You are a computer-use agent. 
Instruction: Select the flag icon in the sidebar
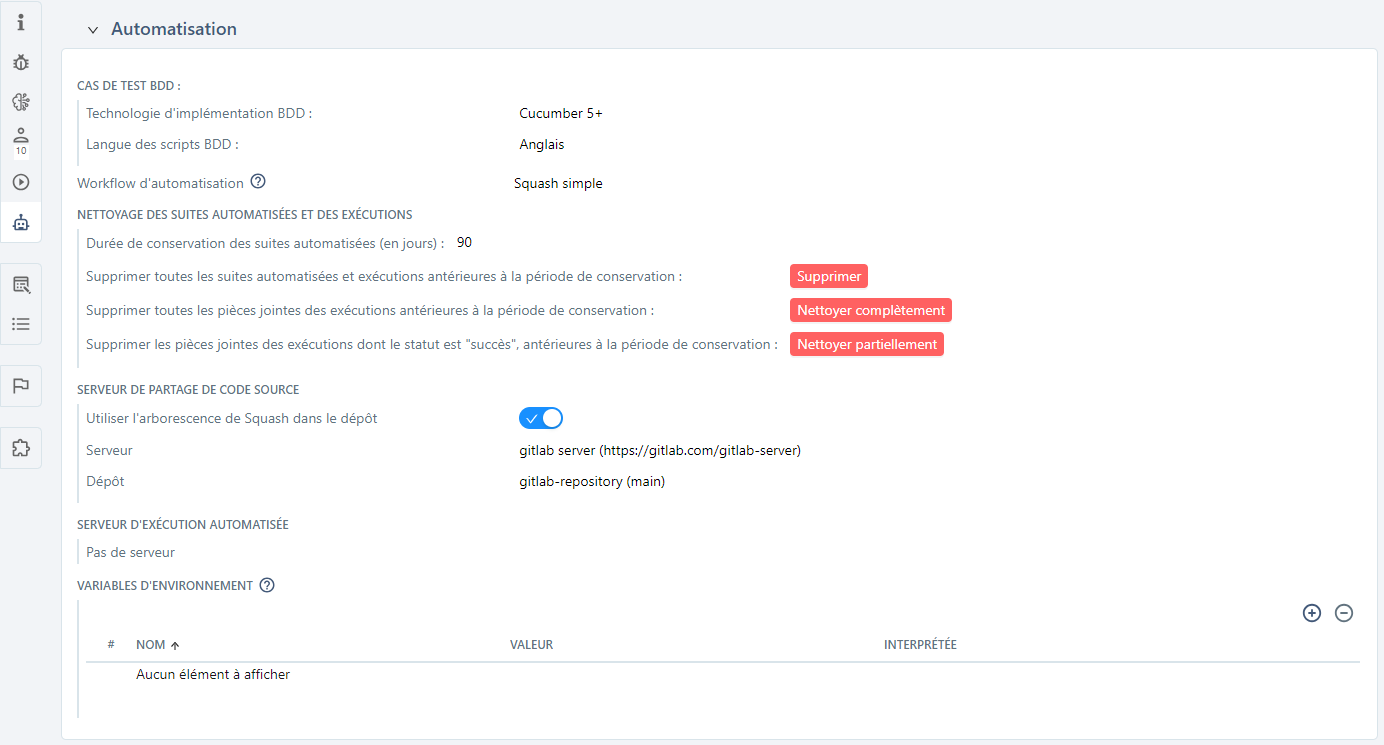[20, 385]
